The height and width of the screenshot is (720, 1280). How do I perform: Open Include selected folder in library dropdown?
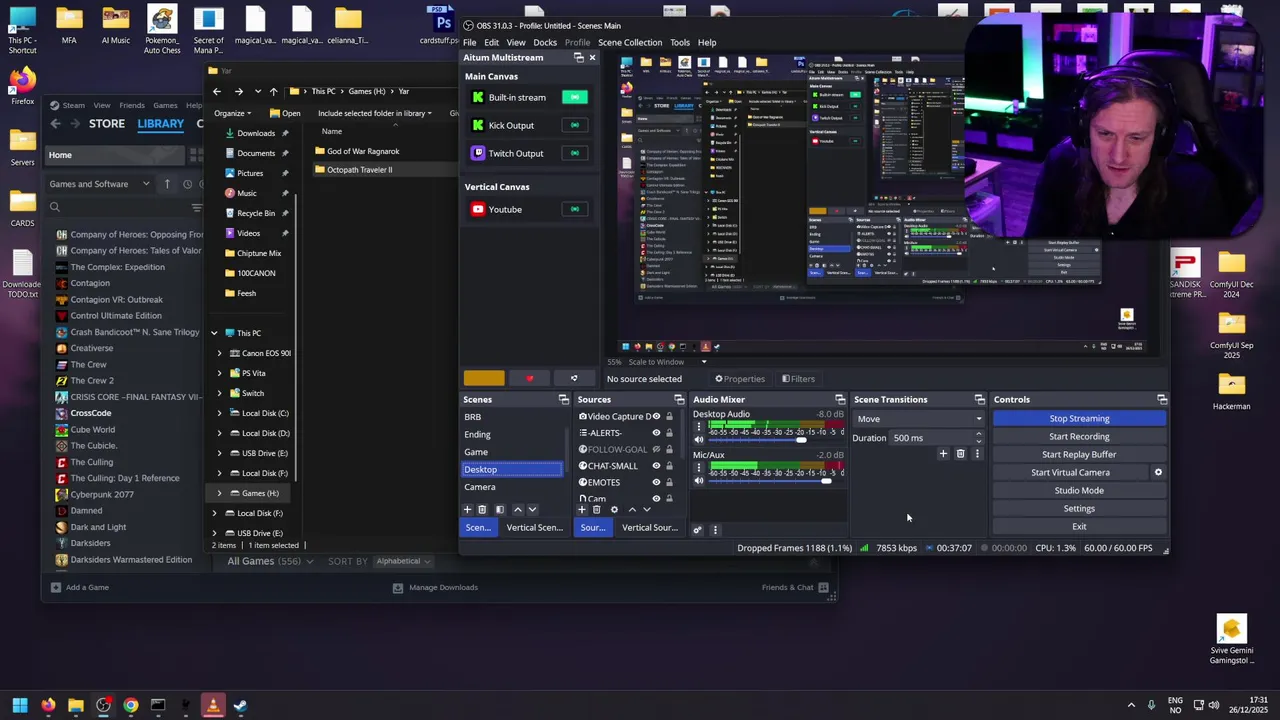[x=375, y=113]
